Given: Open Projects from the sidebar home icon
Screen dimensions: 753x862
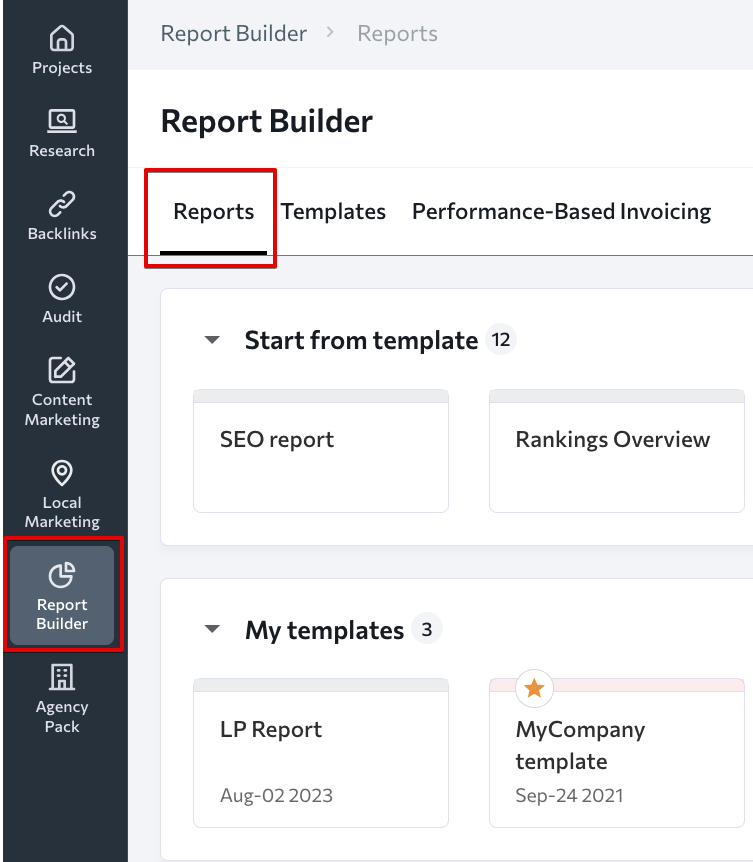Looking at the screenshot, I should 62,38.
